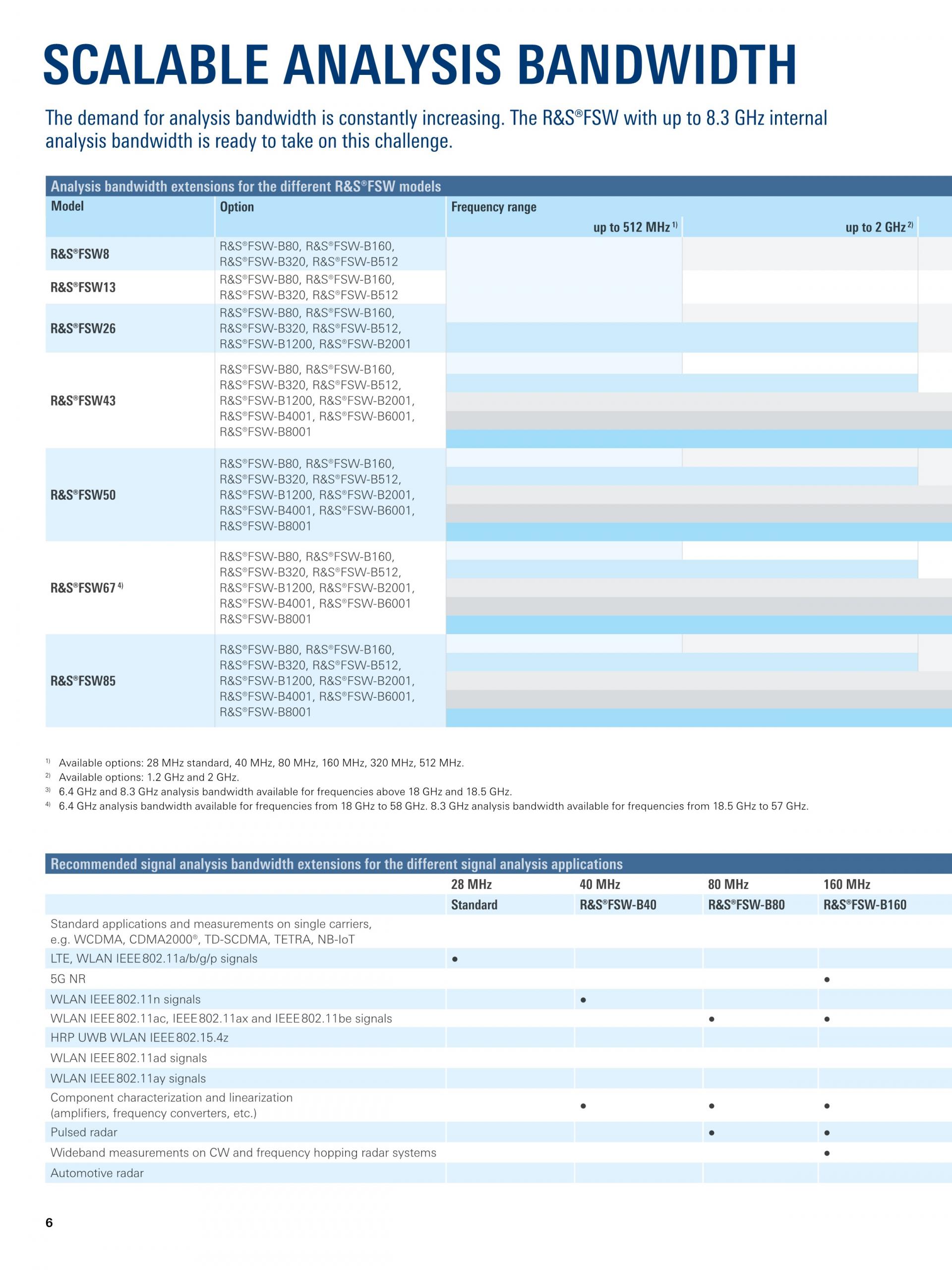952x1270 pixels.
Task: Click the 'Scalable Analysis Bandwidth' page title
Action: click(419, 63)
